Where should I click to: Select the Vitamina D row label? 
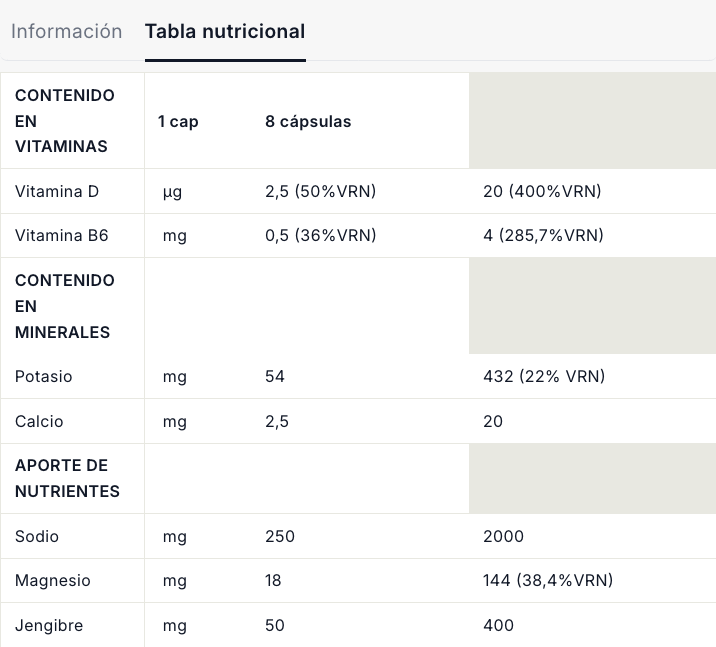tap(57, 191)
